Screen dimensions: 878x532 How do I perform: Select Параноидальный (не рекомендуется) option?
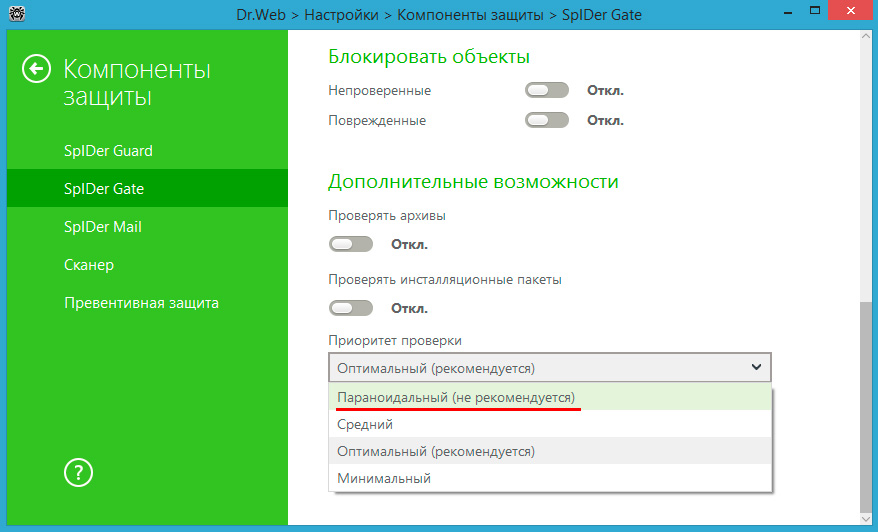click(x=550, y=397)
